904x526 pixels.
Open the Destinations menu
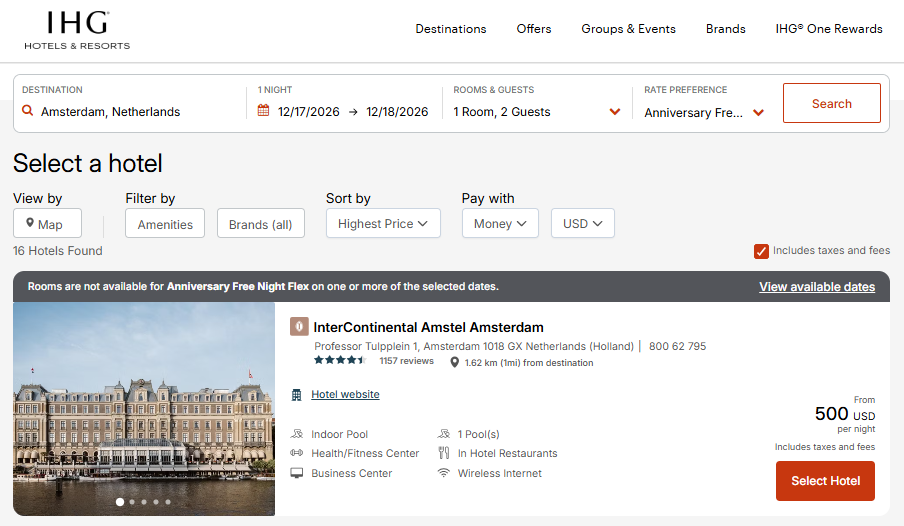point(451,29)
